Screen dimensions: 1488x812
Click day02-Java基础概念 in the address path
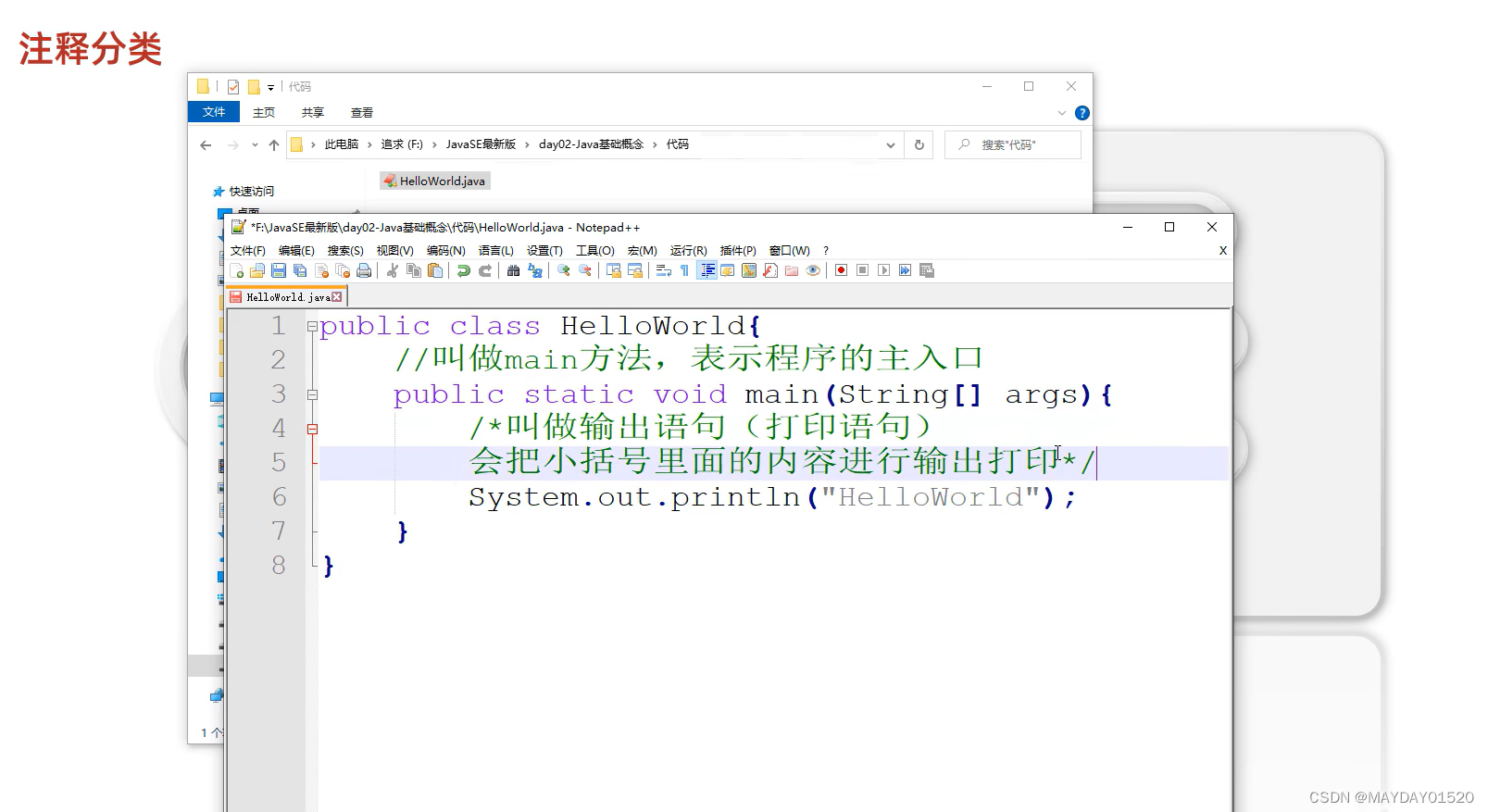point(591,144)
